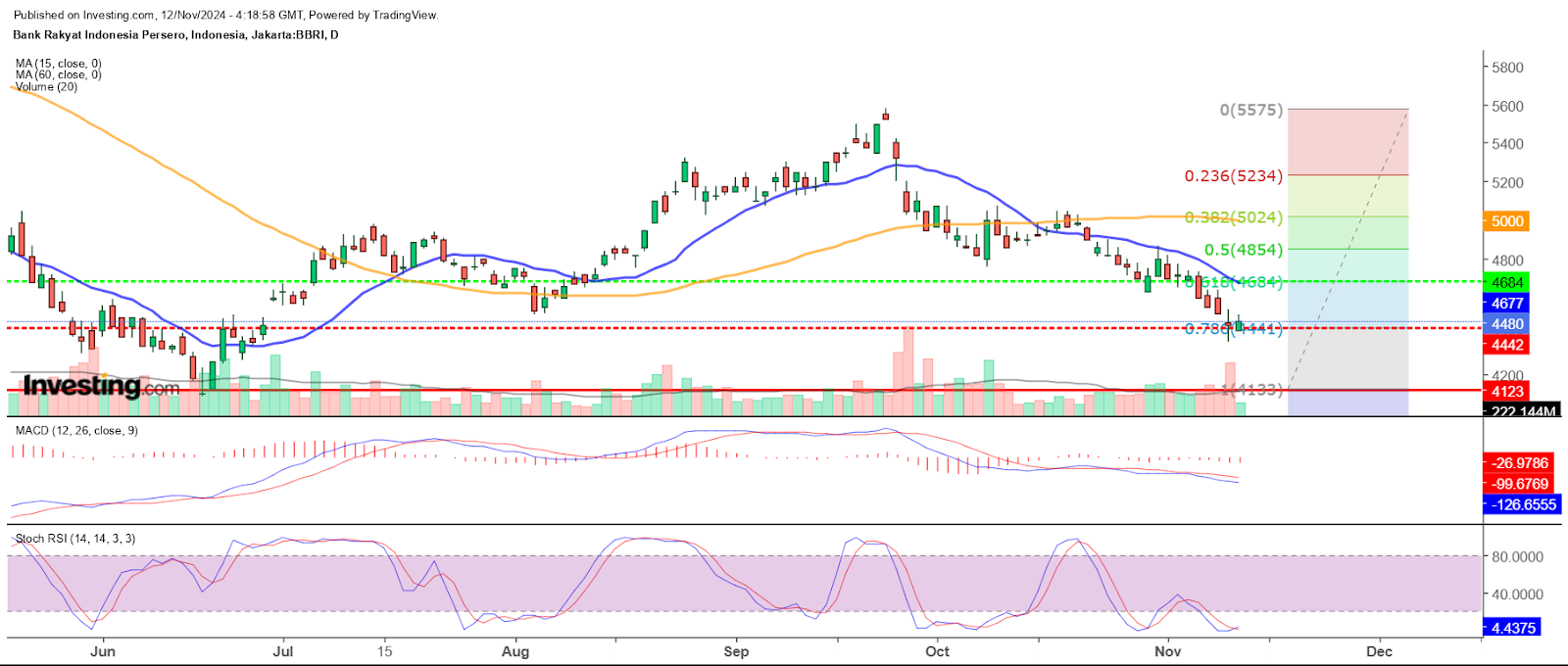The image size is (1568, 666).
Task: Click the MA (60, close, 0) legend label
Action: pyautogui.click(x=58, y=75)
